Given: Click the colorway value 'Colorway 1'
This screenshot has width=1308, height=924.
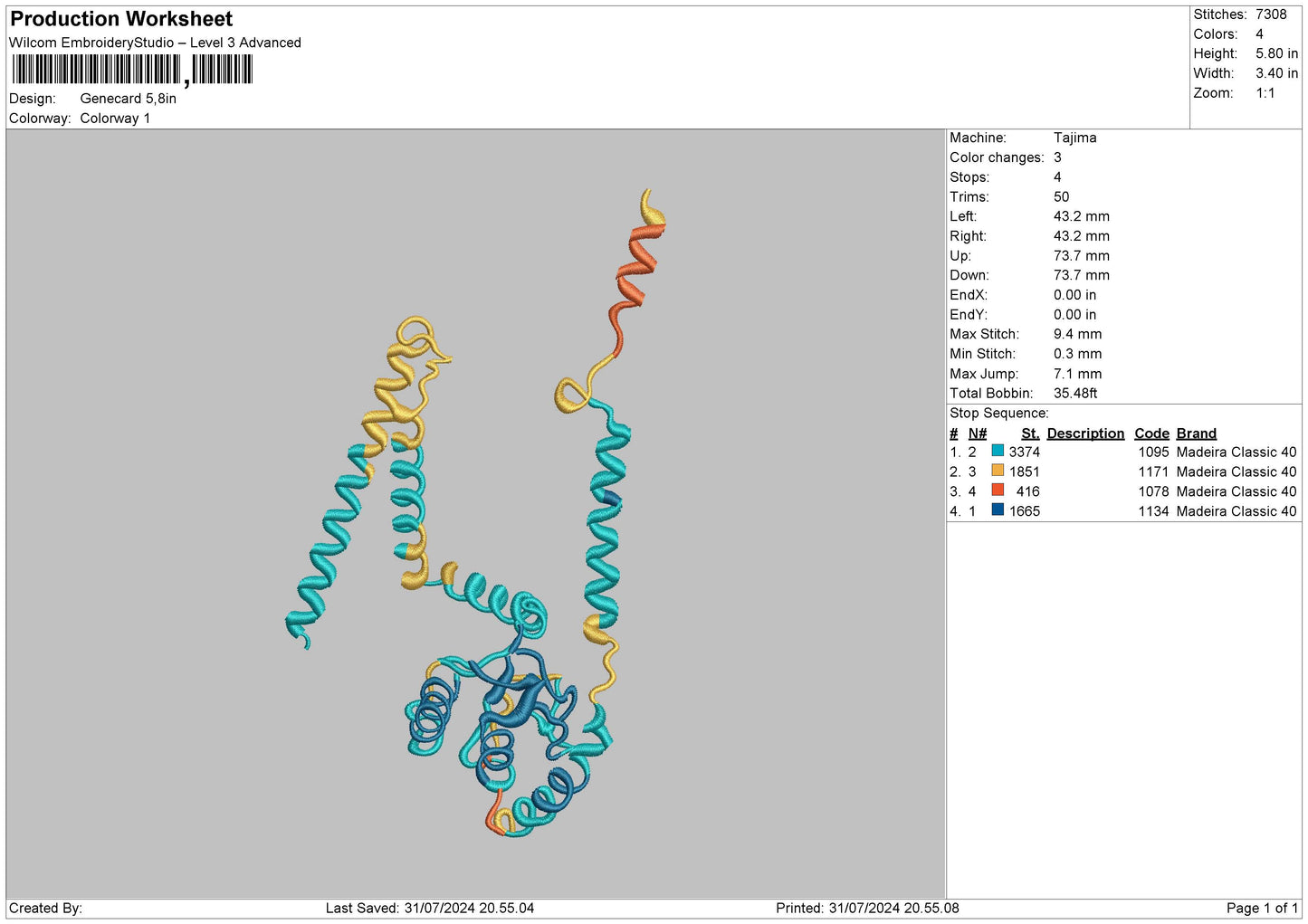Looking at the screenshot, I should (x=115, y=119).
